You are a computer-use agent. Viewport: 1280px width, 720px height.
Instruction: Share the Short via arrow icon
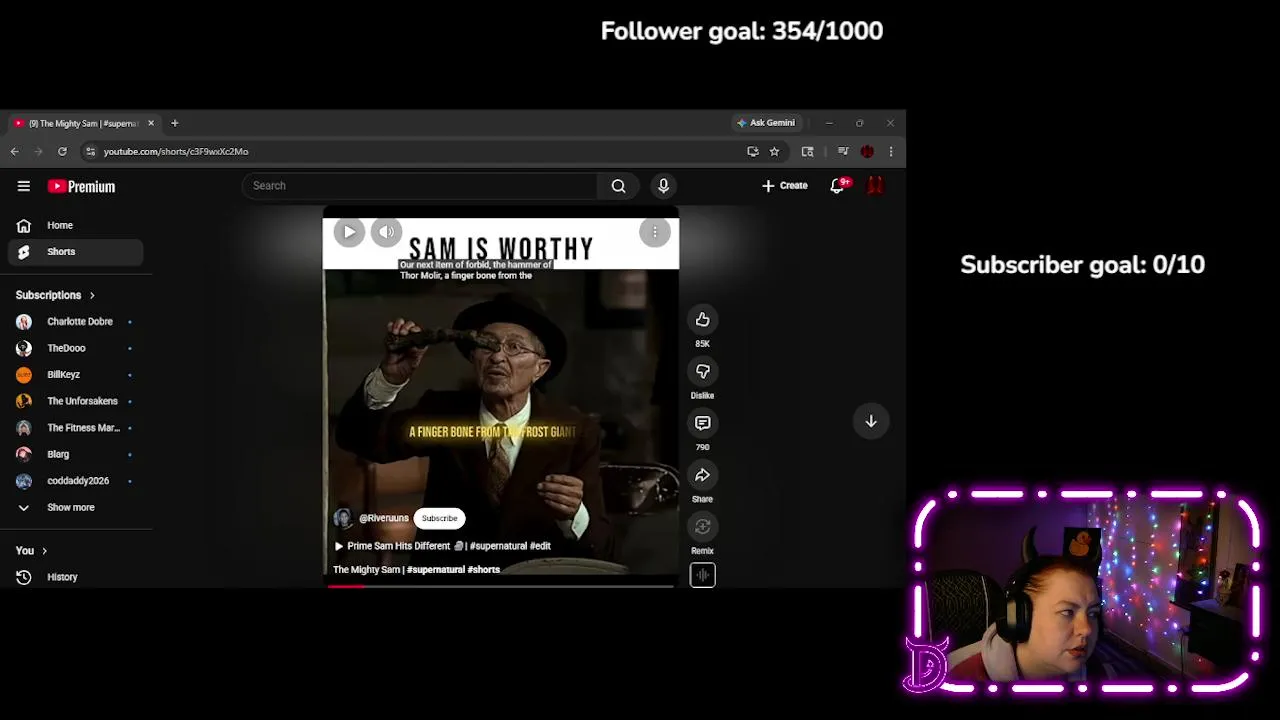[x=702, y=476]
